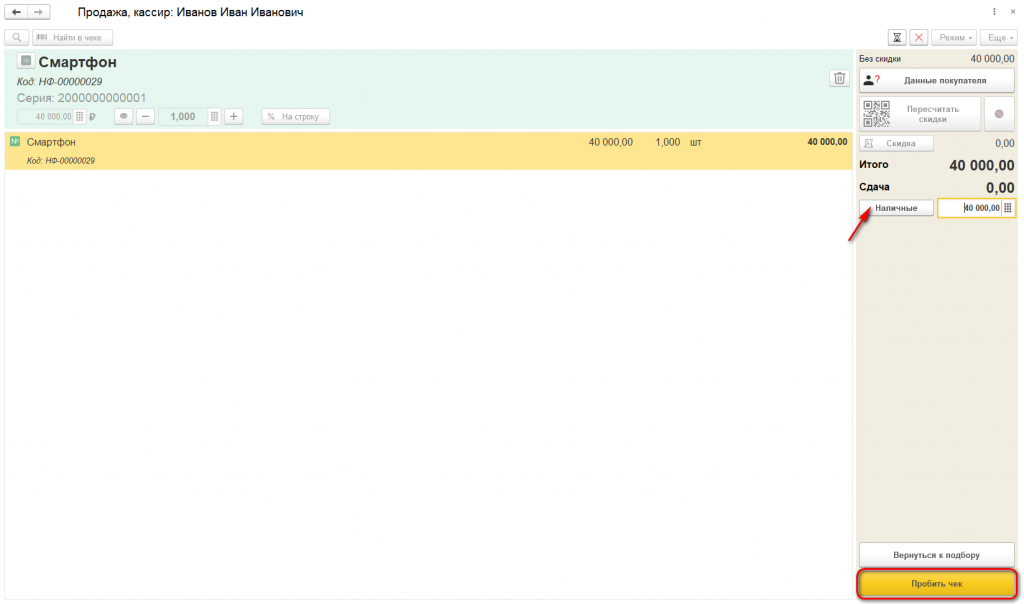Delete the Смартфон line with trash icon

[x=839, y=78]
